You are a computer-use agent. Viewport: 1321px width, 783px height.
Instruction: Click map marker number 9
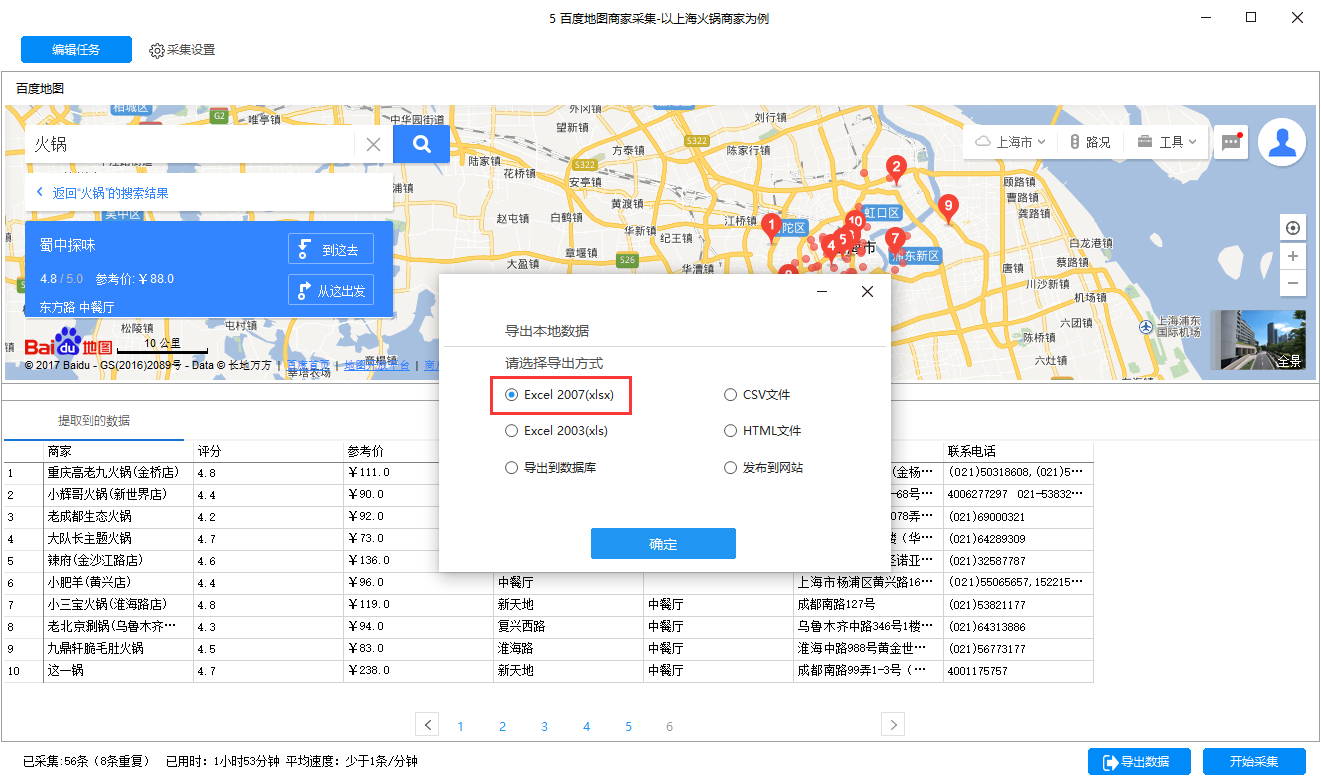pyautogui.click(x=949, y=208)
